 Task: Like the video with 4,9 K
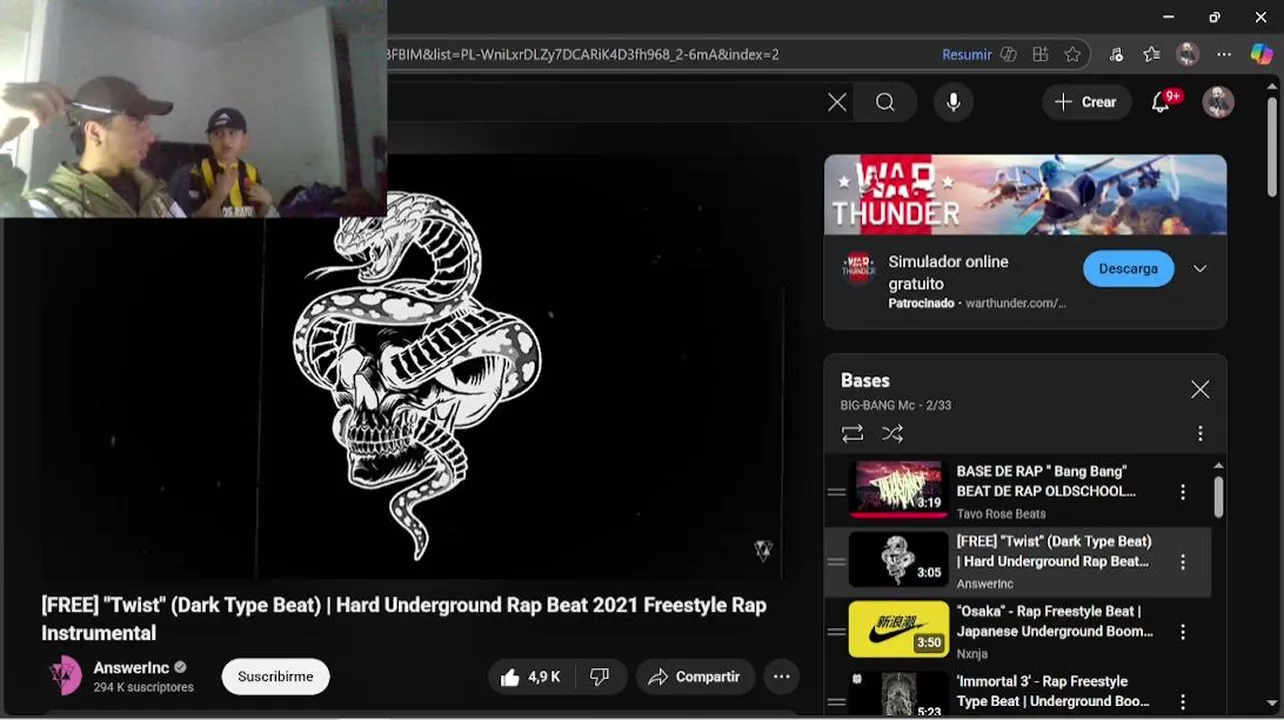point(531,677)
